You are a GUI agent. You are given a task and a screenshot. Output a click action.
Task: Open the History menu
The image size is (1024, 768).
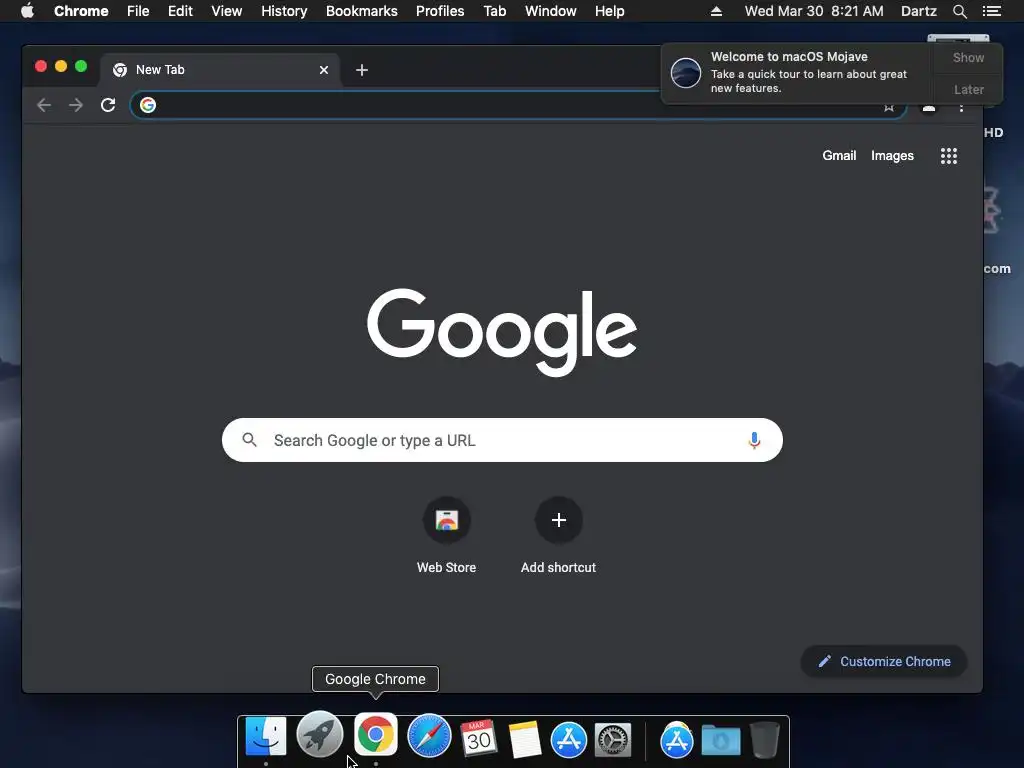tap(284, 11)
